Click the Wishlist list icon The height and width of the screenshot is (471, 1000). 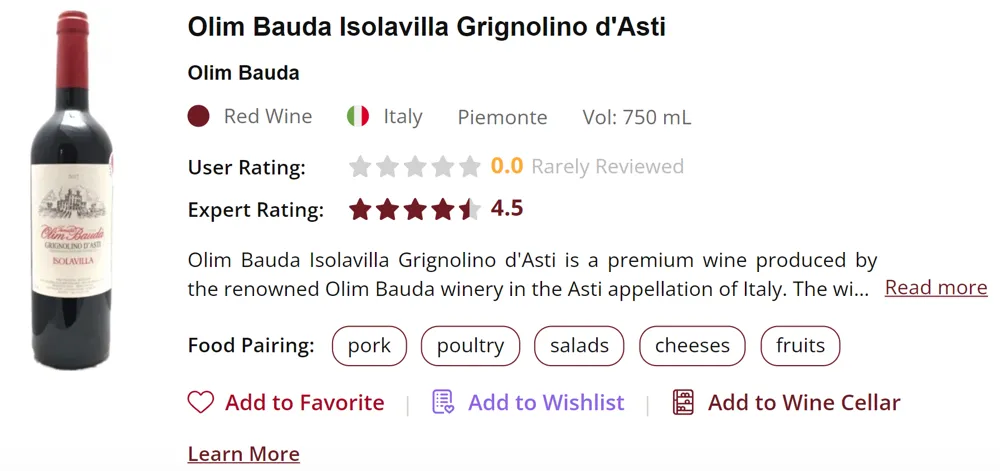coord(443,403)
